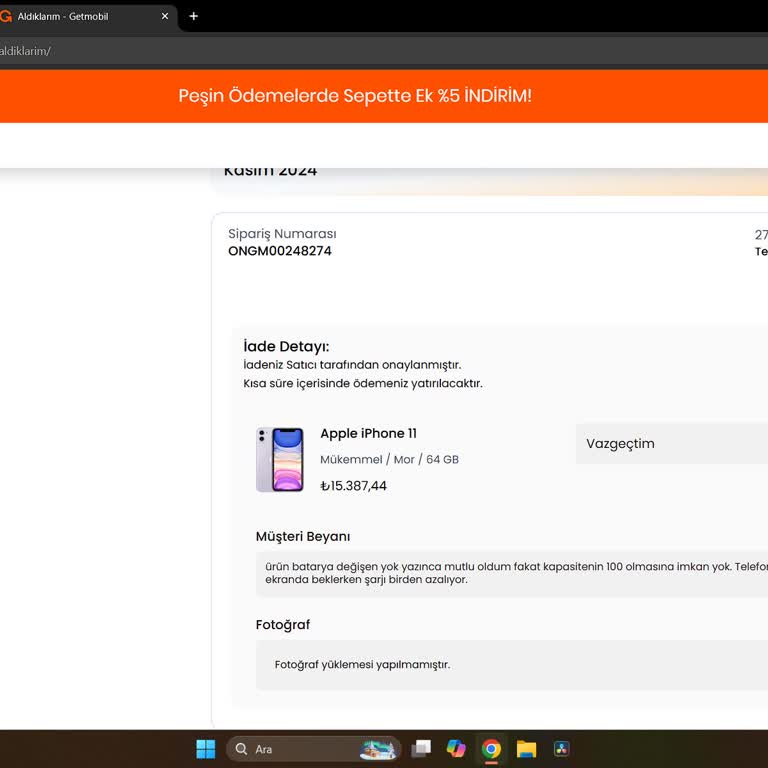Open the Windows Start menu
This screenshot has height=768, width=768.
tap(205, 749)
